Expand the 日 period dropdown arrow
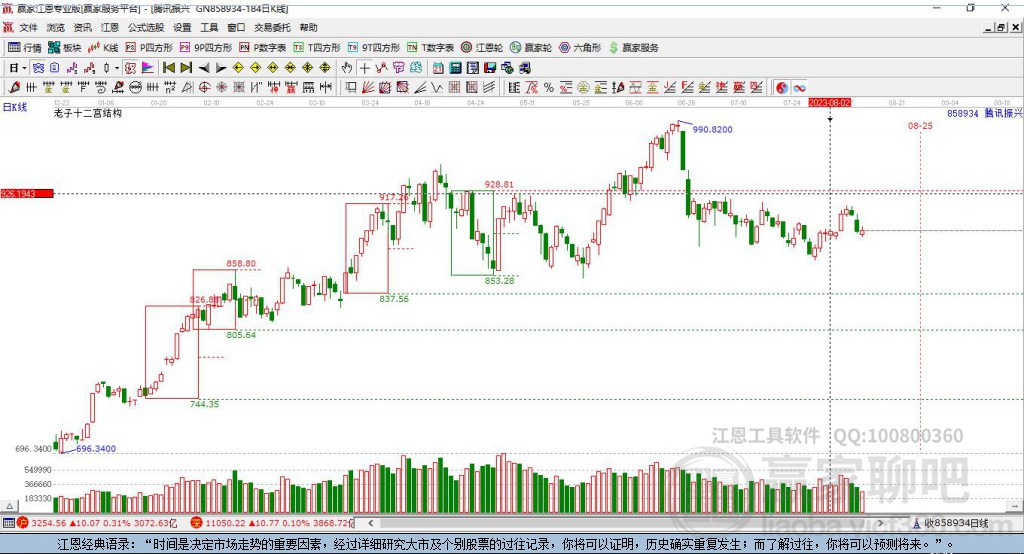Screen dimensions: 1024x554 pos(24,68)
